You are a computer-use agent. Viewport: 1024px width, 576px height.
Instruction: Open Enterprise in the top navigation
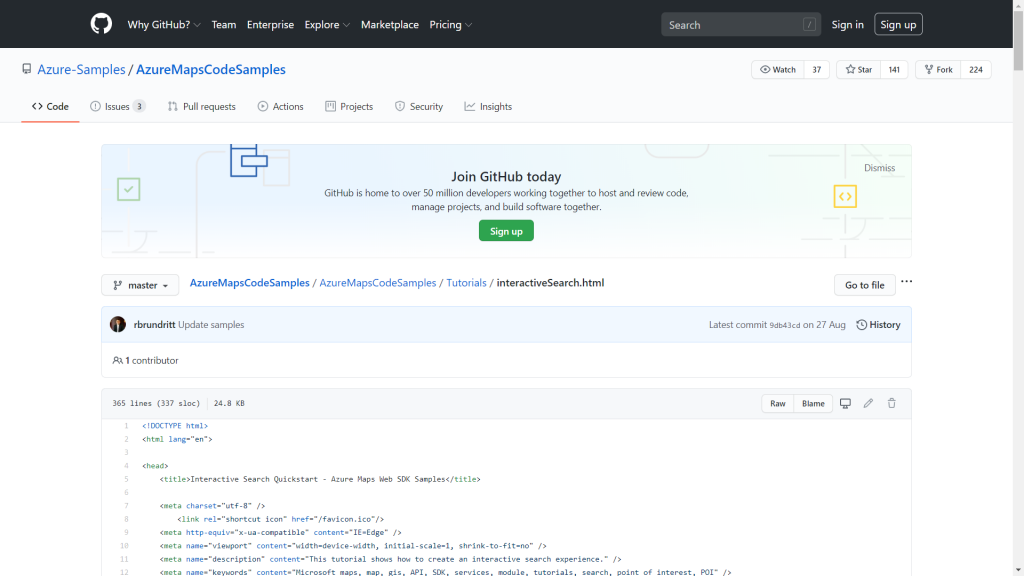(x=270, y=25)
